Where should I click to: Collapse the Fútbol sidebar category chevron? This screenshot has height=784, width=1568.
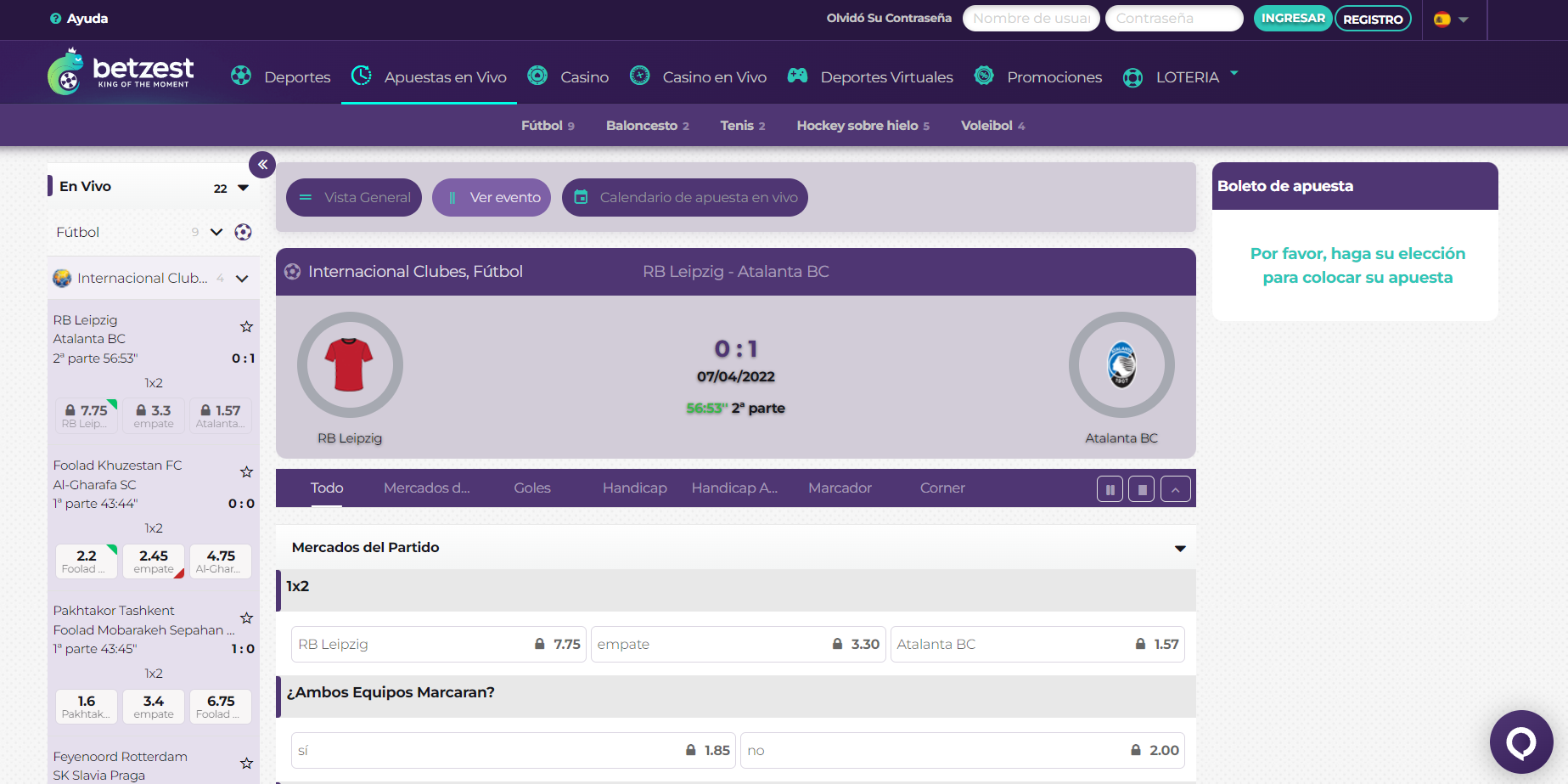click(x=216, y=232)
